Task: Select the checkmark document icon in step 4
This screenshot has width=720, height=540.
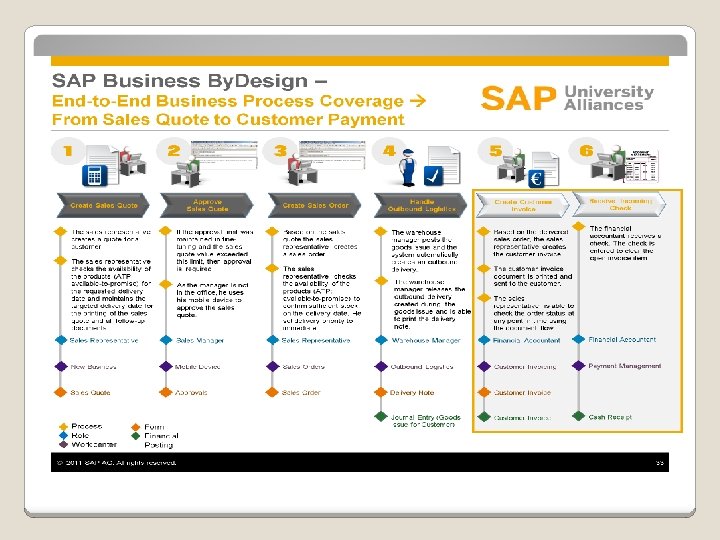Action: point(433,175)
